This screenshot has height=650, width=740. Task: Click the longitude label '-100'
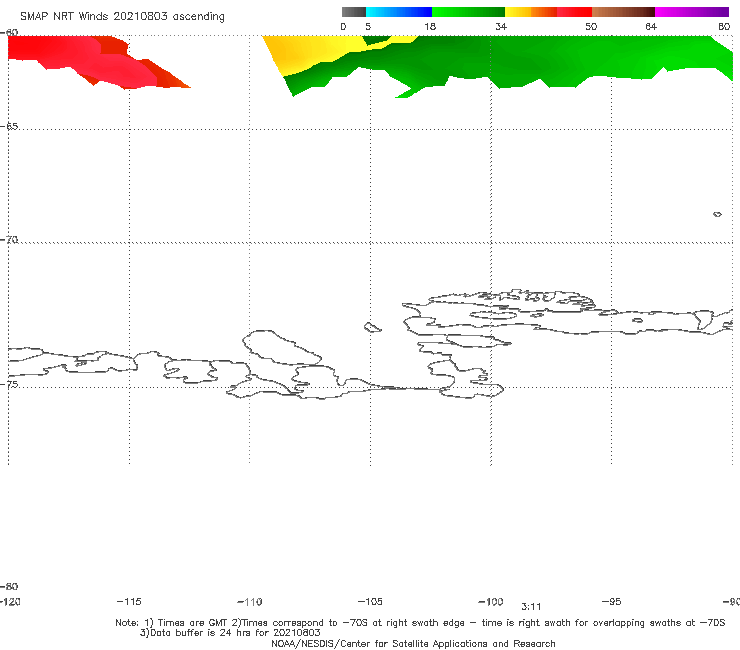491,602
